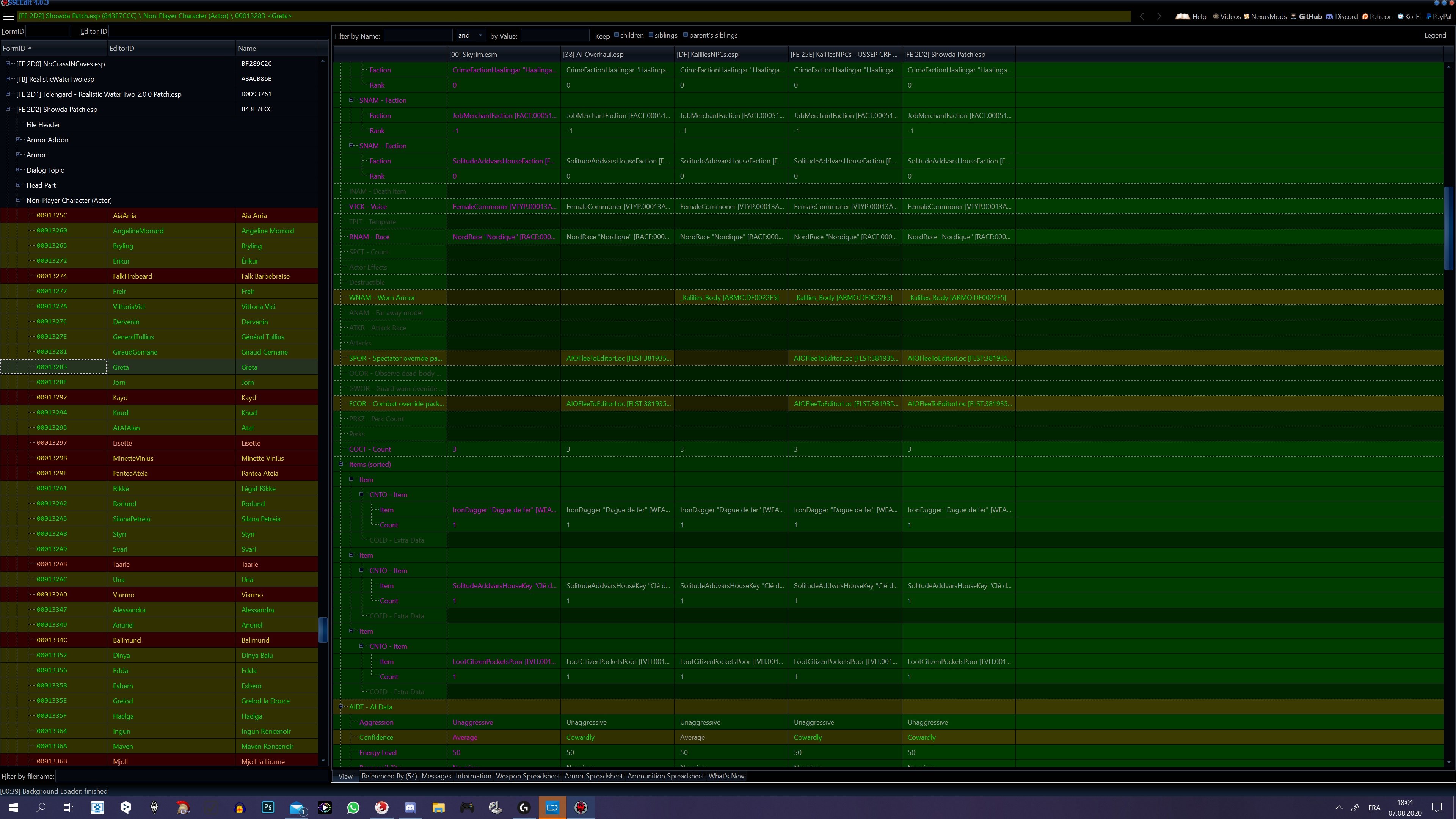Click the Help book icon

(1183, 16)
